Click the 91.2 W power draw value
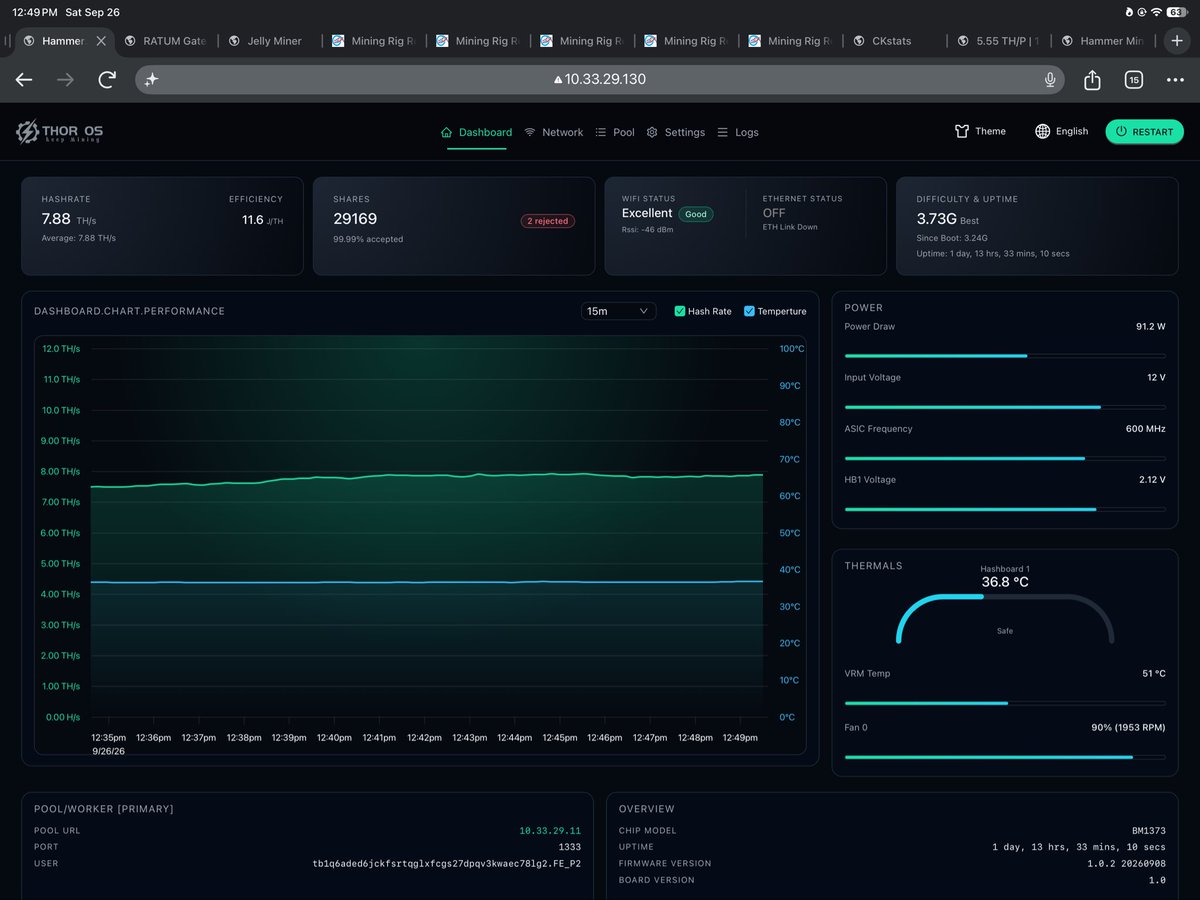Viewport: 1200px width, 900px height. tap(1150, 327)
